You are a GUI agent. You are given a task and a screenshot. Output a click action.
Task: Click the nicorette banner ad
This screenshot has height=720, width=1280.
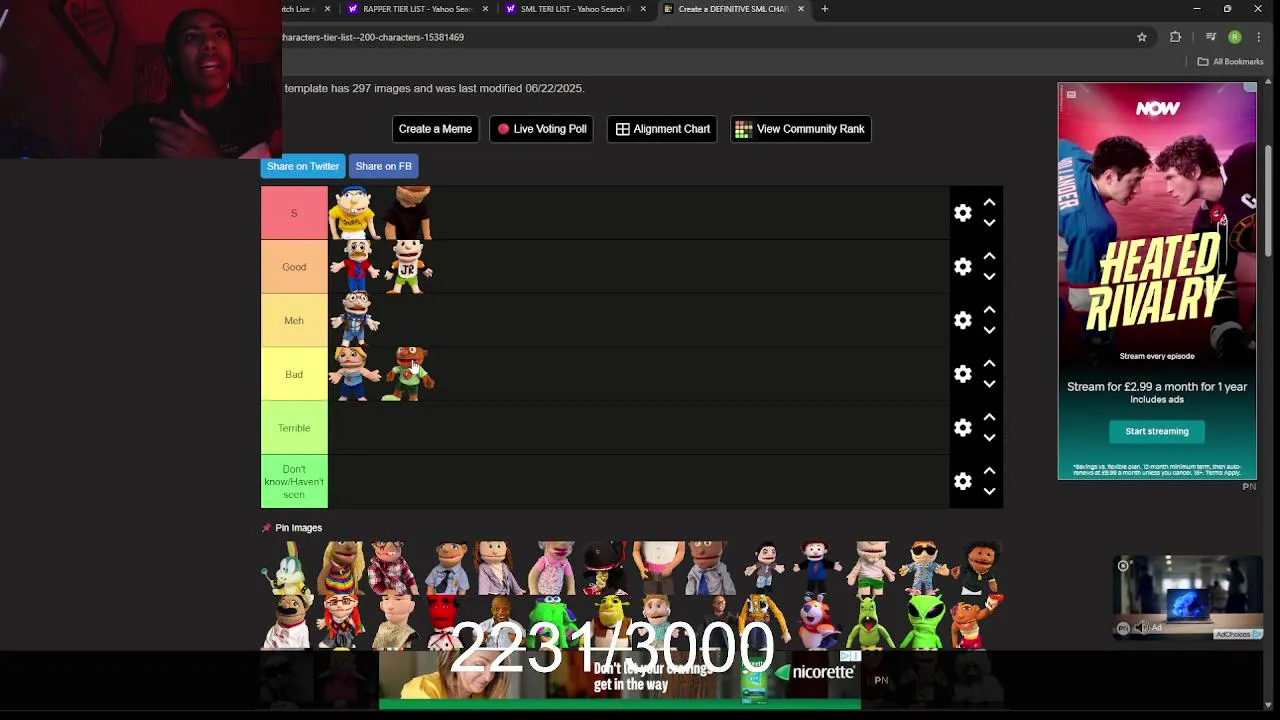(620, 679)
